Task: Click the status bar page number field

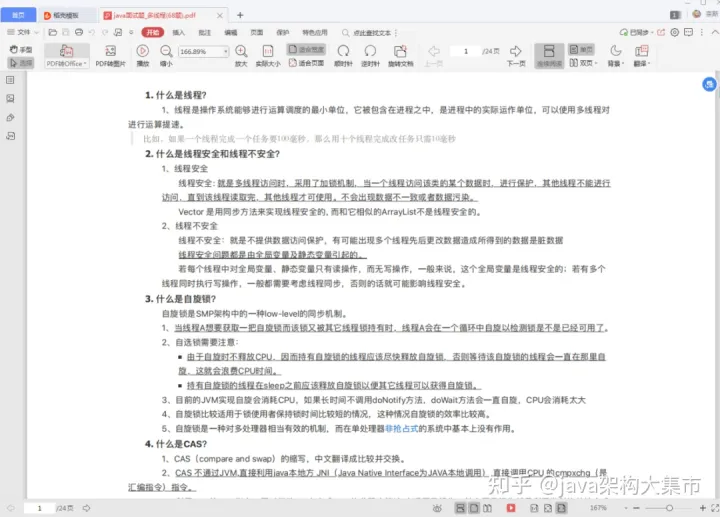Action: pyautogui.click(x=39, y=508)
